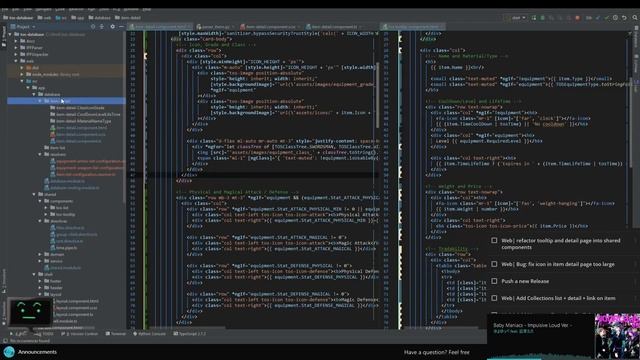This screenshot has height=360, width=640.
Task: Select shared.module.ts in Project tree
Action: pos(62,268)
